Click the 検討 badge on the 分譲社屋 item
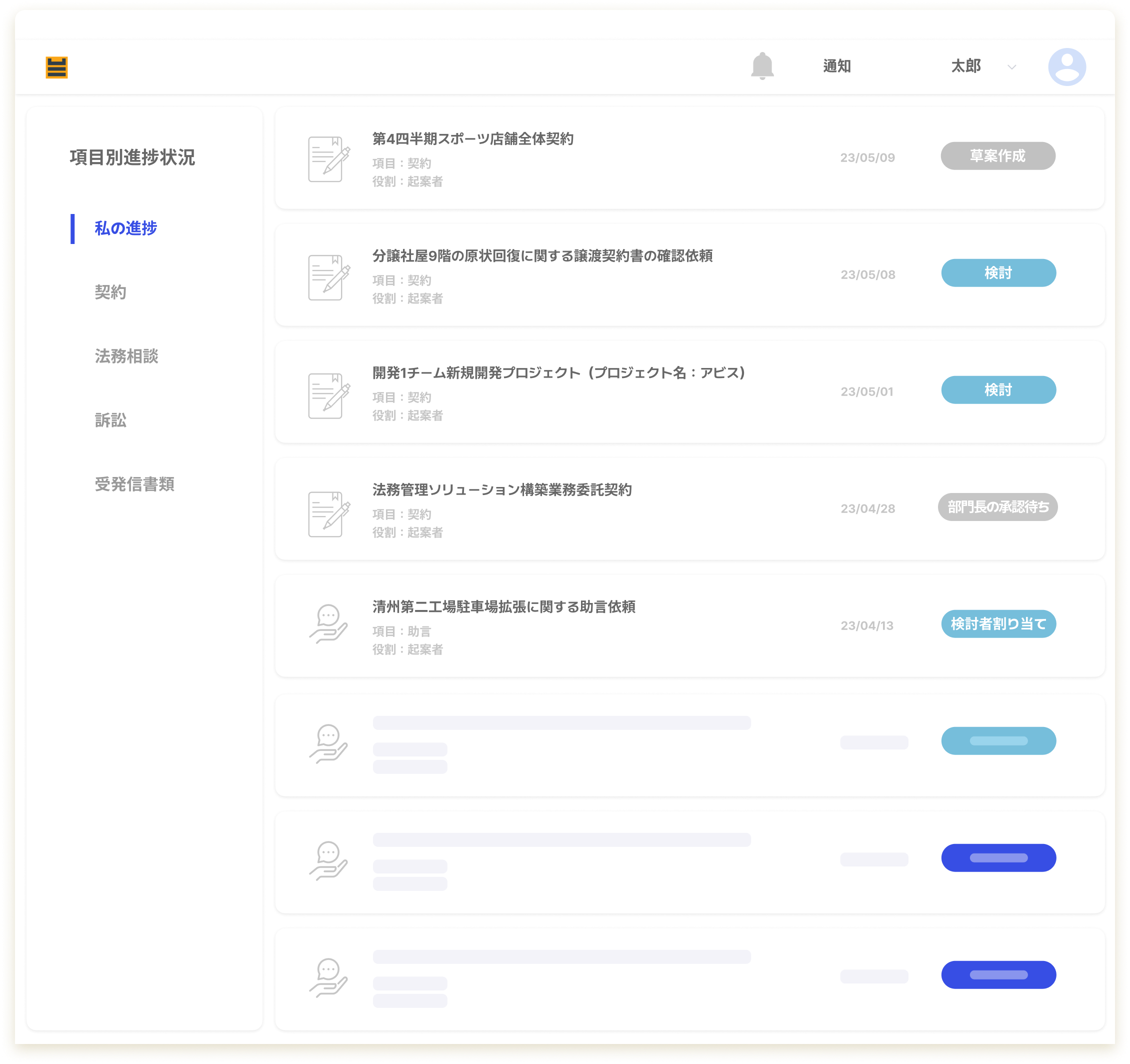 998,273
